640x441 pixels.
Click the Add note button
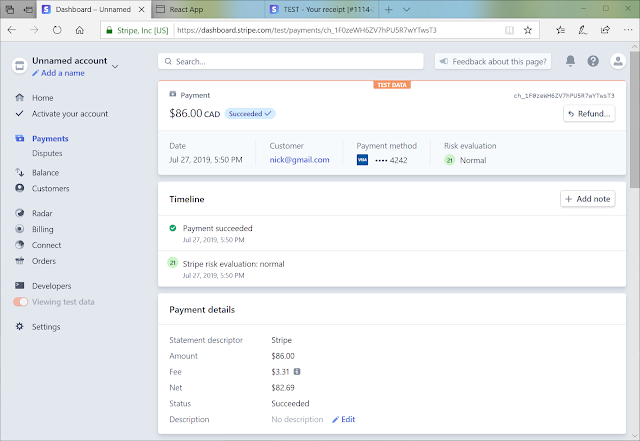(x=587, y=199)
